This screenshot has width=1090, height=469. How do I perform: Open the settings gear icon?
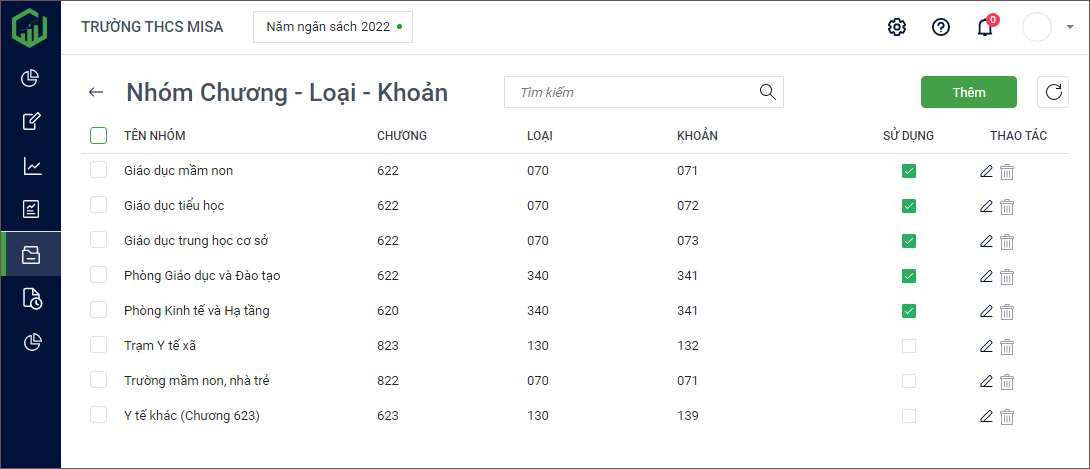896,27
